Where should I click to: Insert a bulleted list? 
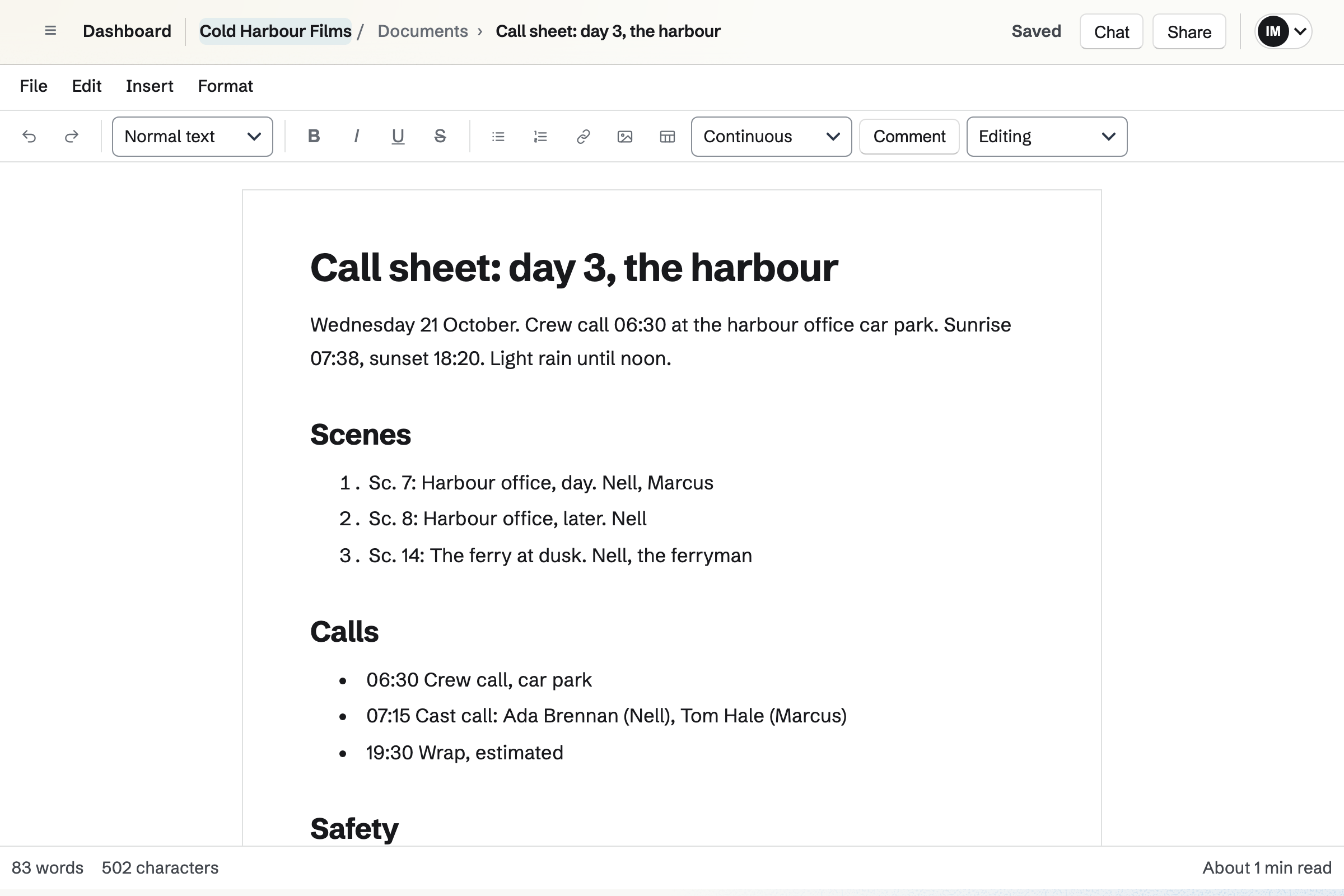coord(498,137)
